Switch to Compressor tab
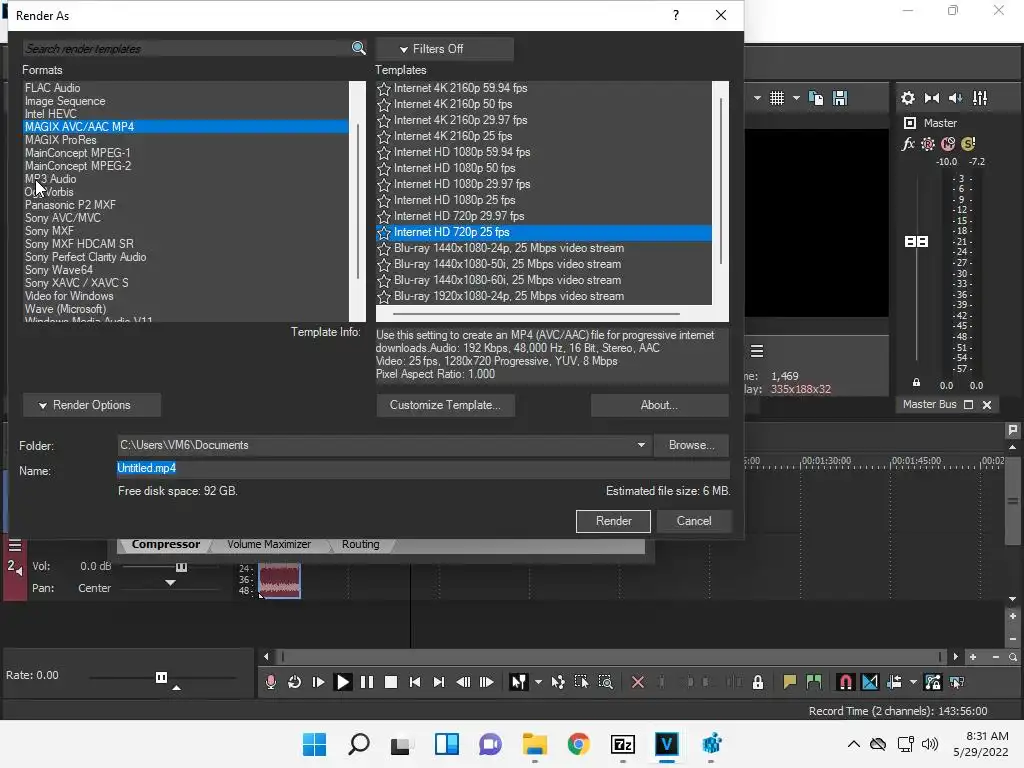Viewport: 1024px width, 768px height. 166,545
